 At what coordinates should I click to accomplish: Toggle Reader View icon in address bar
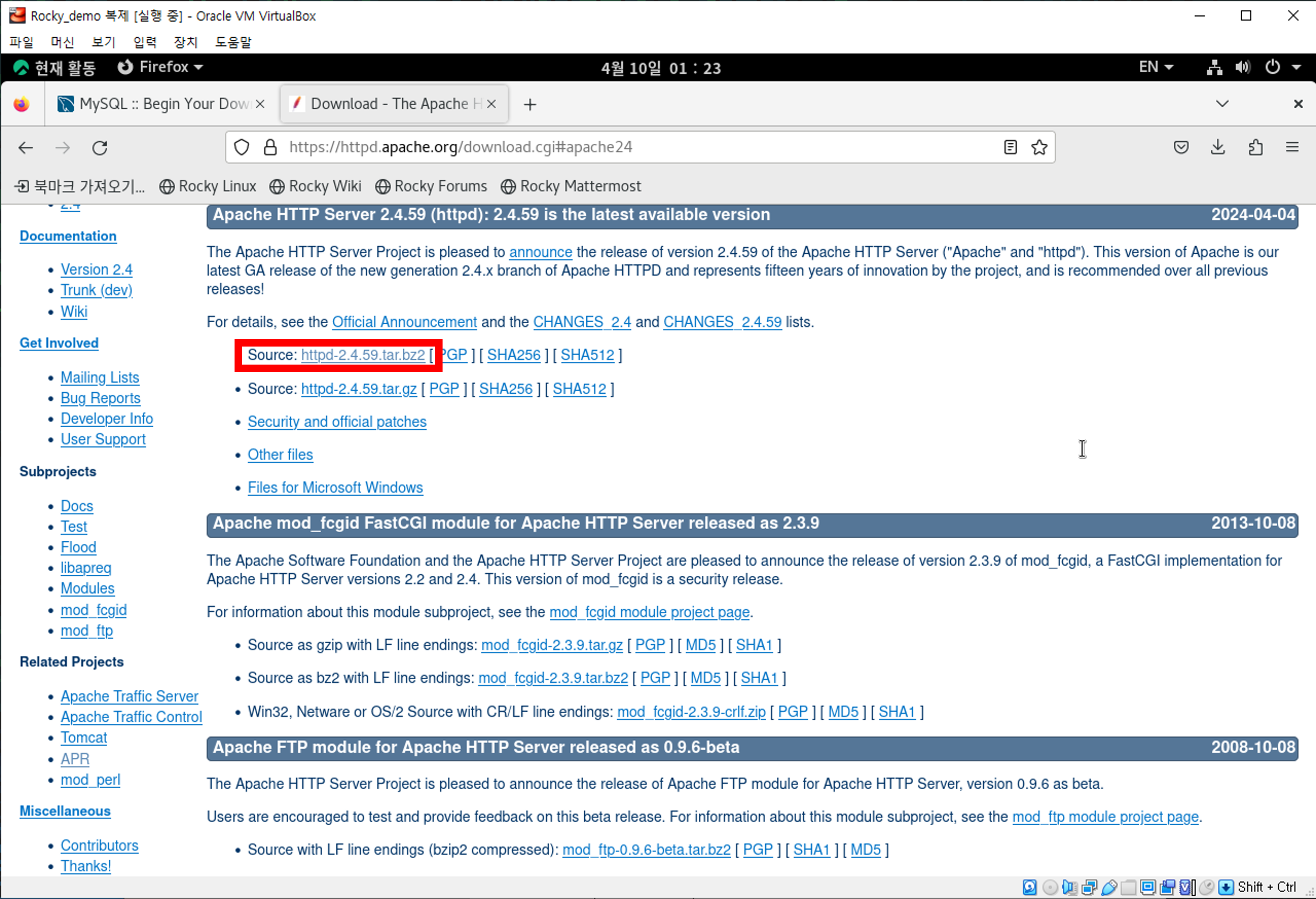1010,148
